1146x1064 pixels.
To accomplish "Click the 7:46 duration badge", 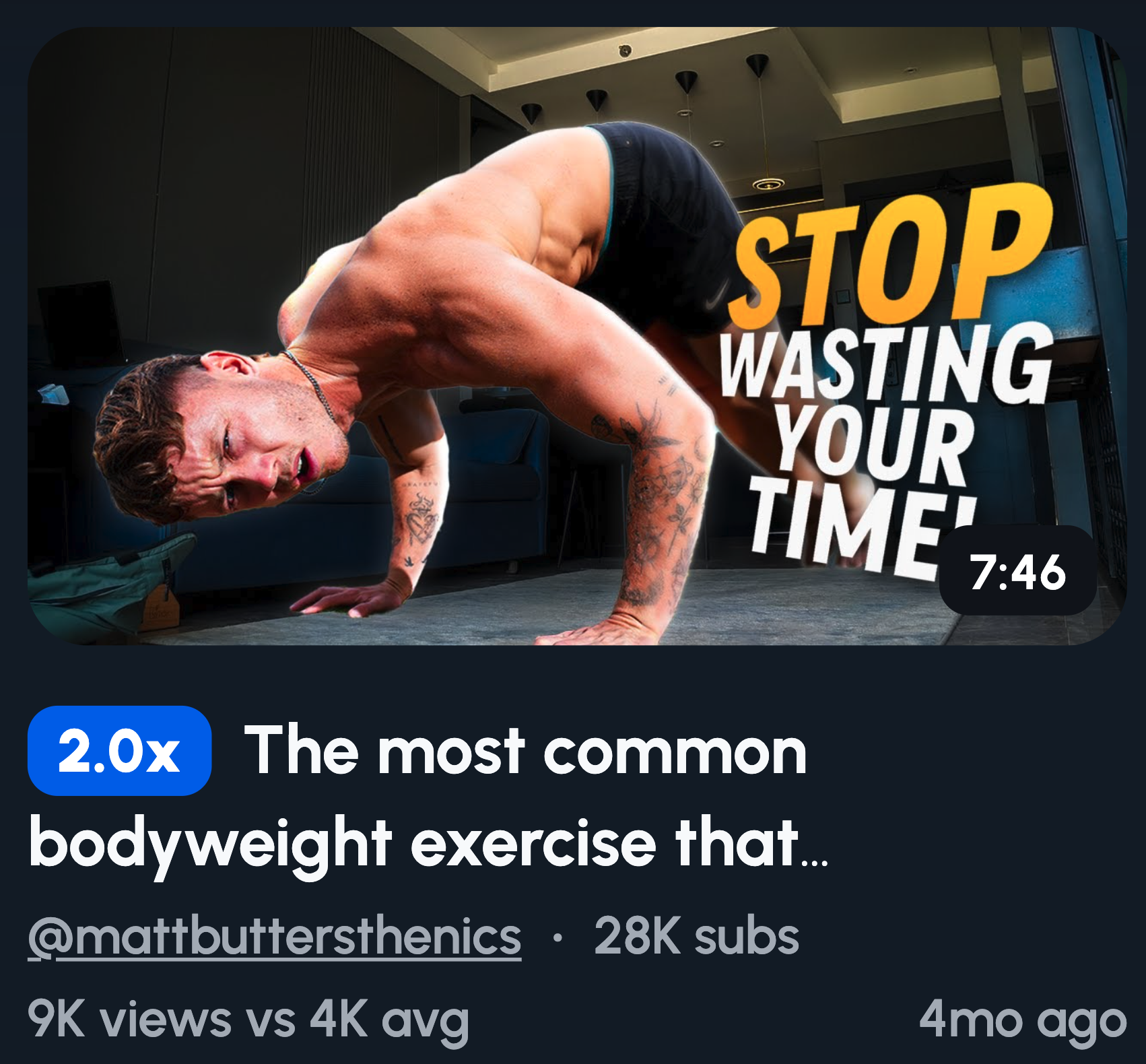I will pyautogui.click(x=1017, y=572).
